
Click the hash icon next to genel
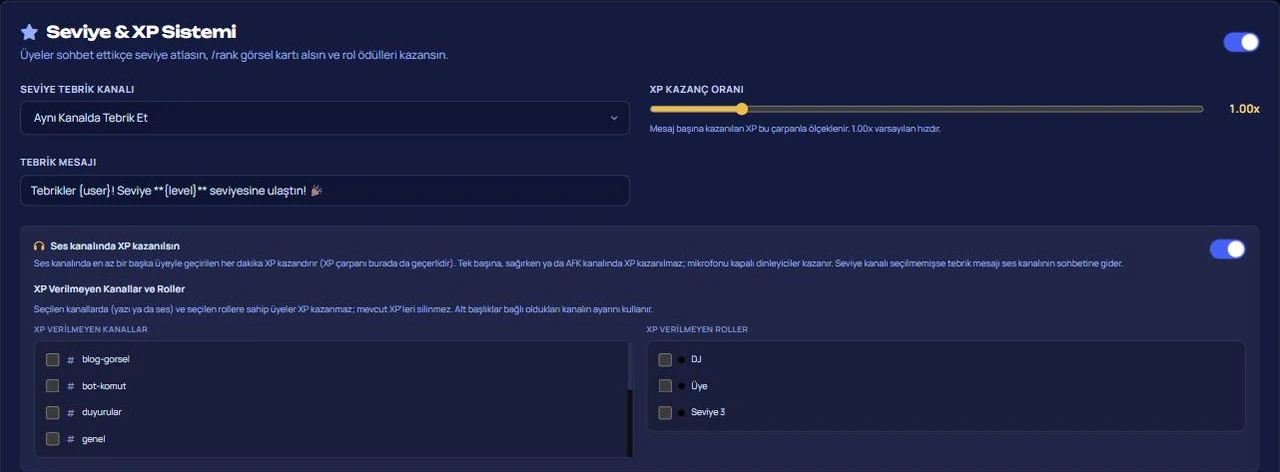71,439
